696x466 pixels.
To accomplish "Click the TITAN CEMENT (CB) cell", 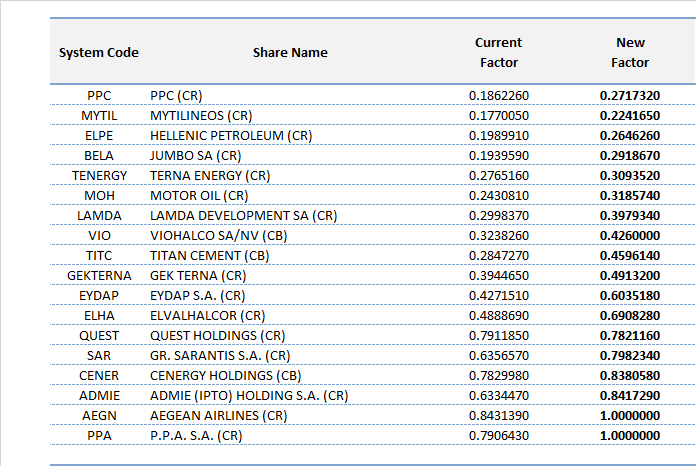I will (210, 256).
